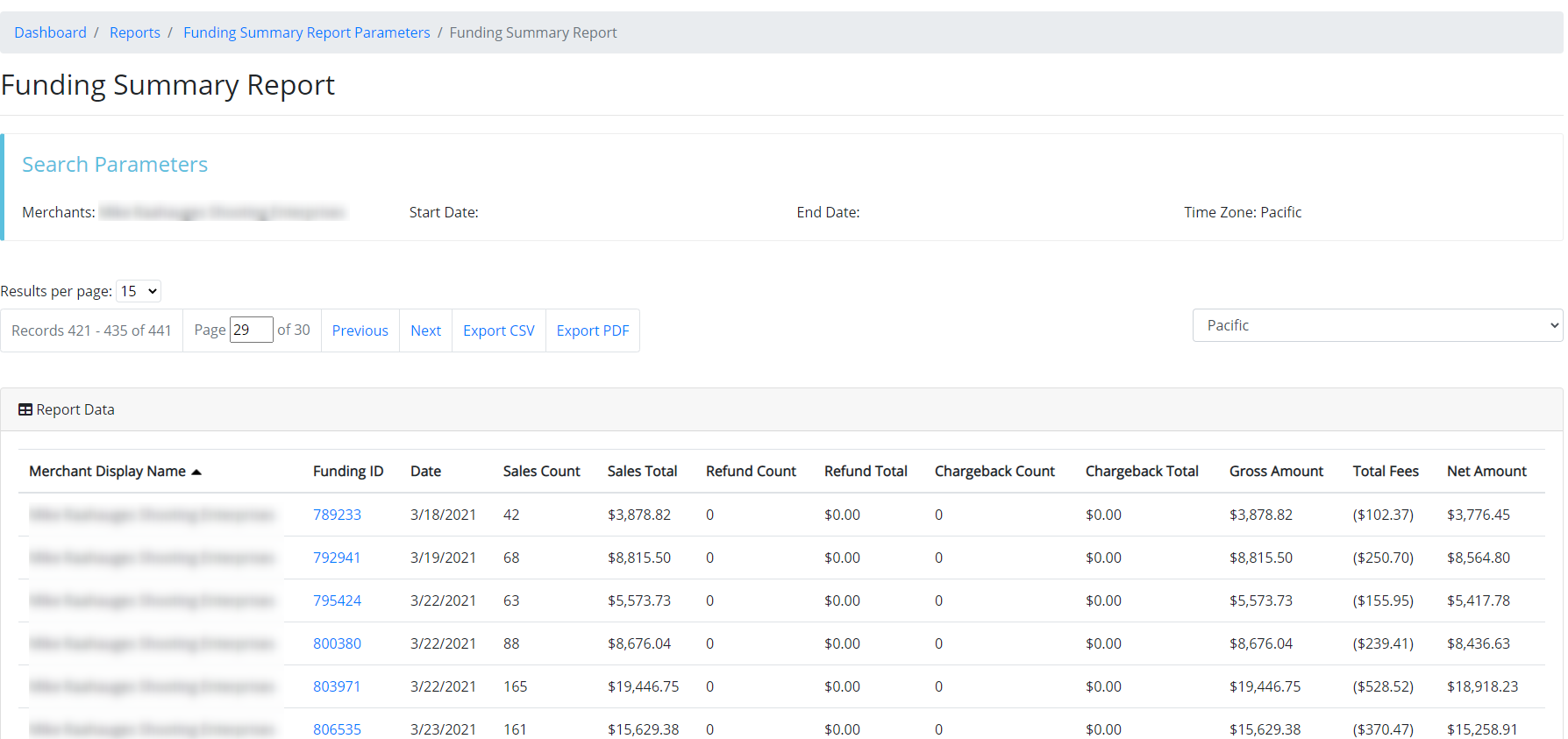Image resolution: width=1568 pixels, height=739 pixels.
Task: Select sales count 88 cell
Action: pyautogui.click(x=511, y=643)
